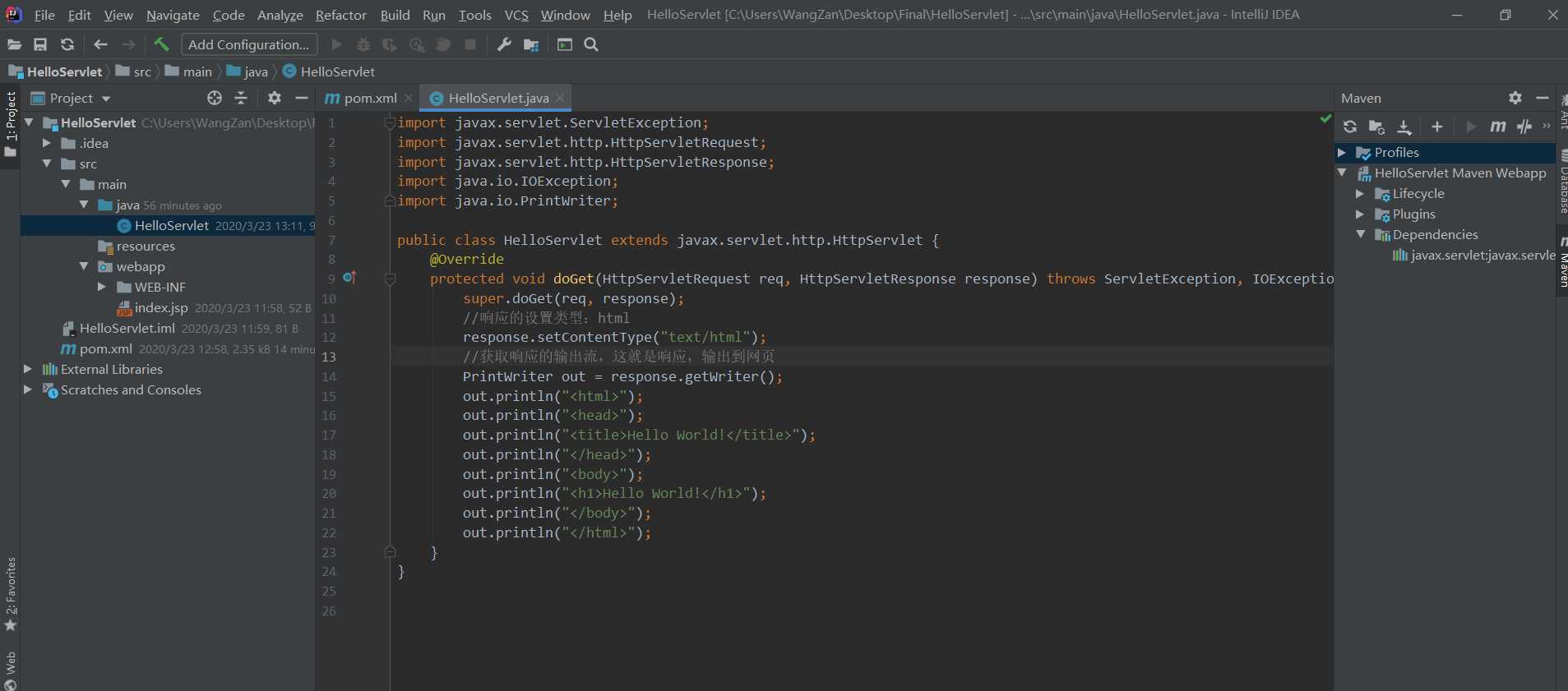Open the Database side tab

(1562, 182)
